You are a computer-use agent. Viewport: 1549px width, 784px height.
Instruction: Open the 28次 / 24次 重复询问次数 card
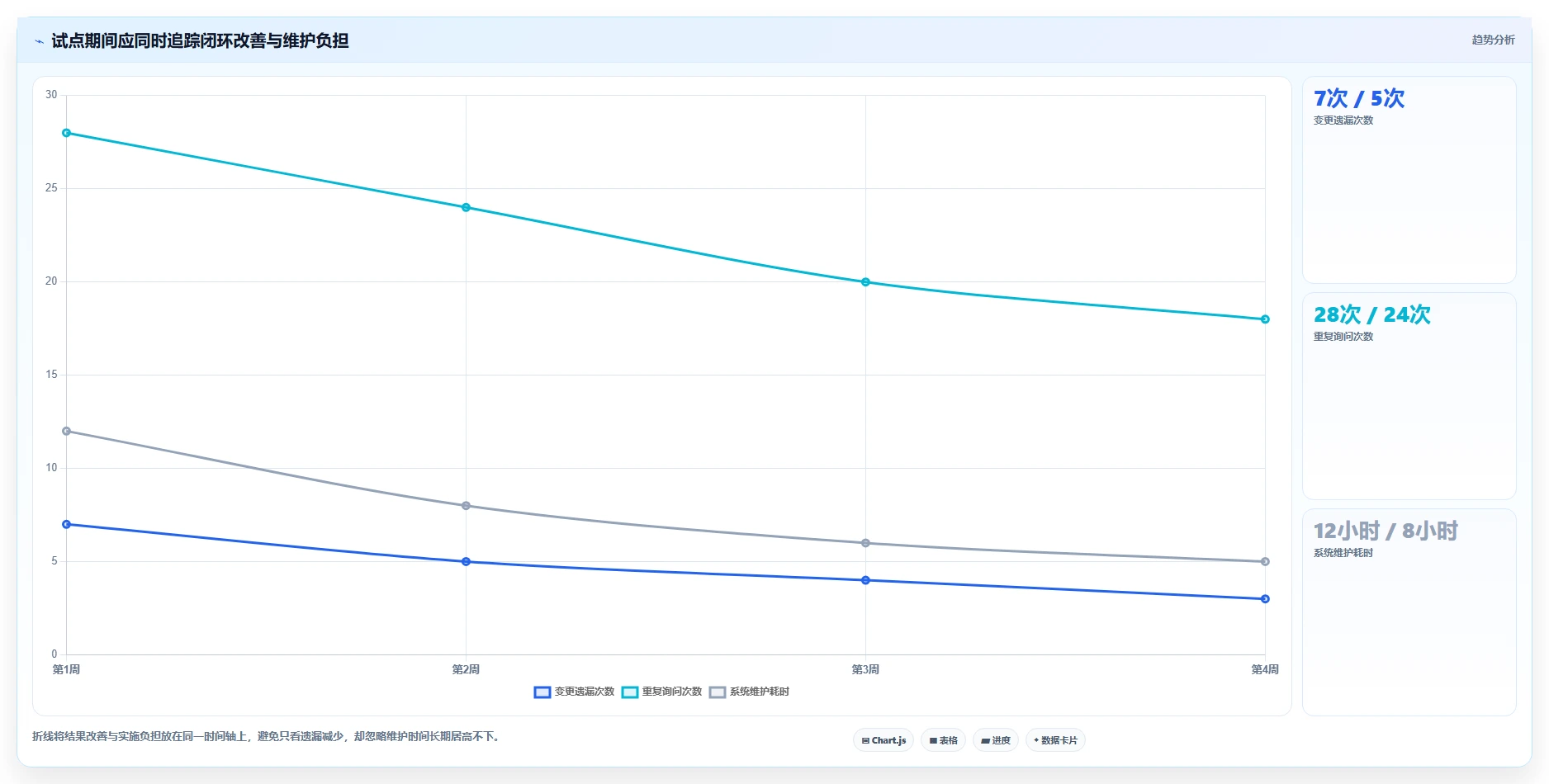tap(1409, 396)
